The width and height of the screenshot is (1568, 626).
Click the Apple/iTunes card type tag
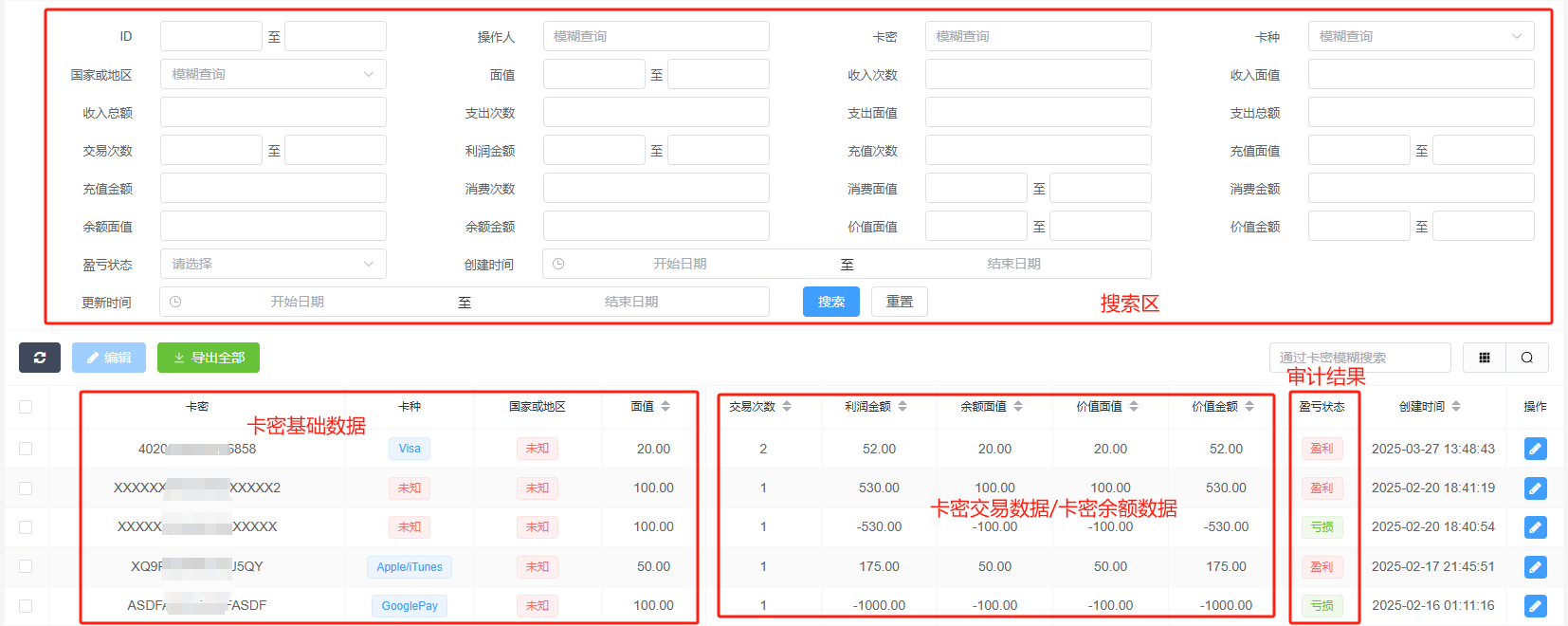pyautogui.click(x=410, y=567)
